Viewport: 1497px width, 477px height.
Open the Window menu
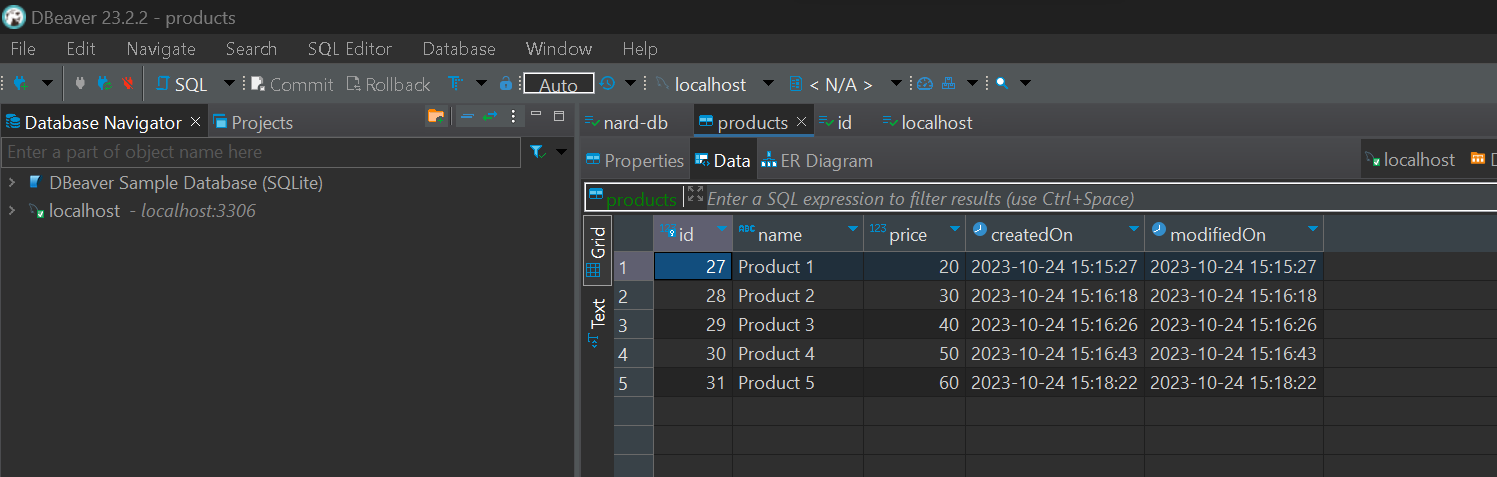point(559,48)
